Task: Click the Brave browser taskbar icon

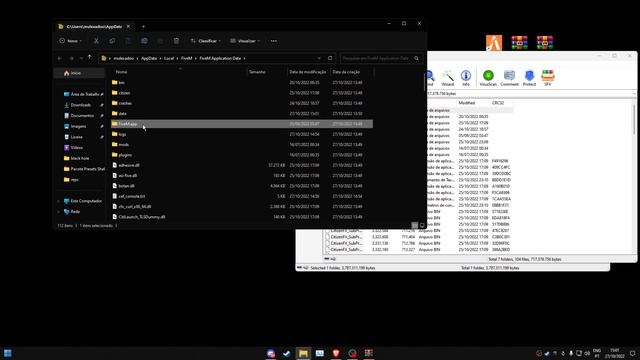Action: click(x=336, y=353)
